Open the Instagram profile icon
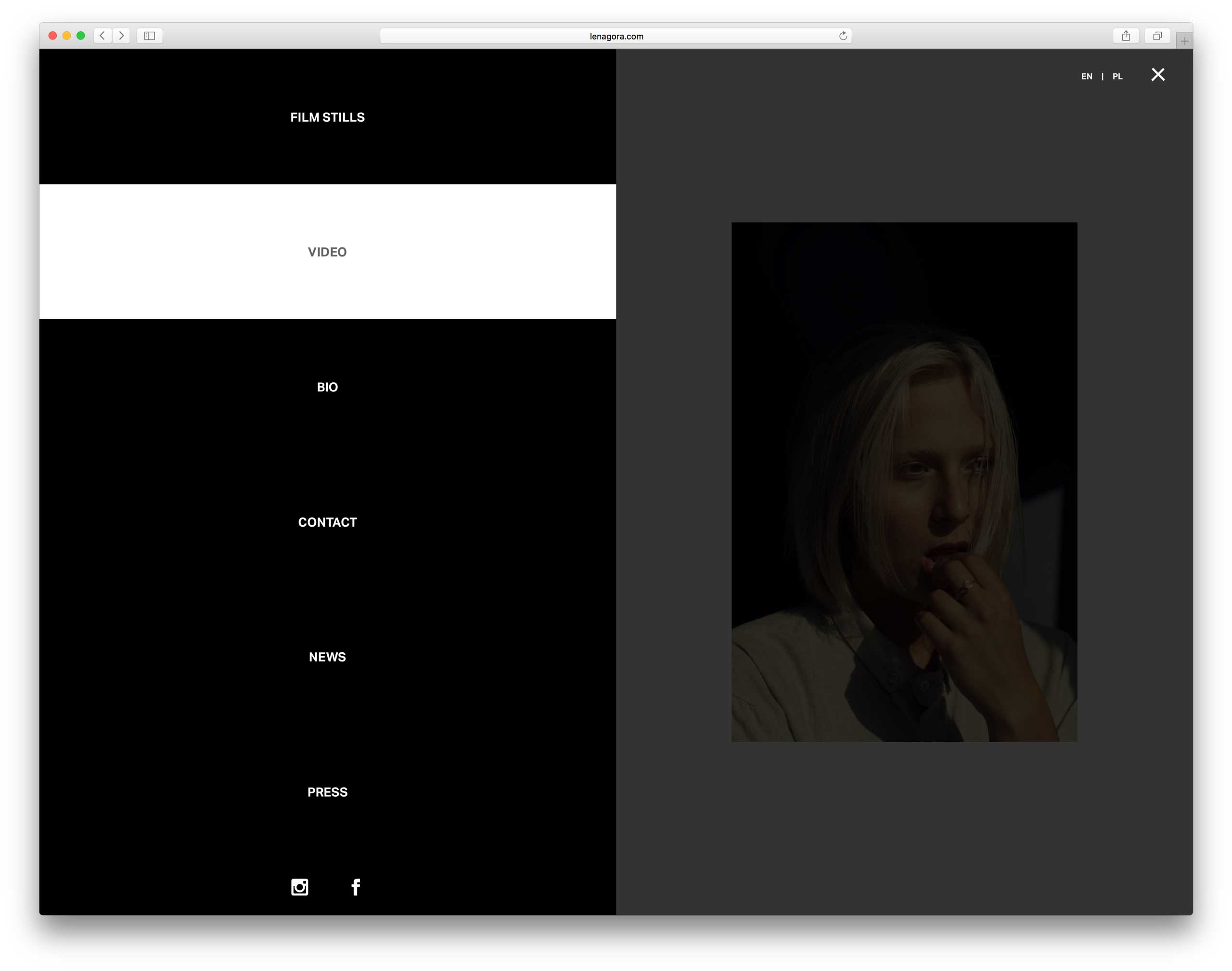Viewport: 1232px width, 971px height. pos(299,887)
